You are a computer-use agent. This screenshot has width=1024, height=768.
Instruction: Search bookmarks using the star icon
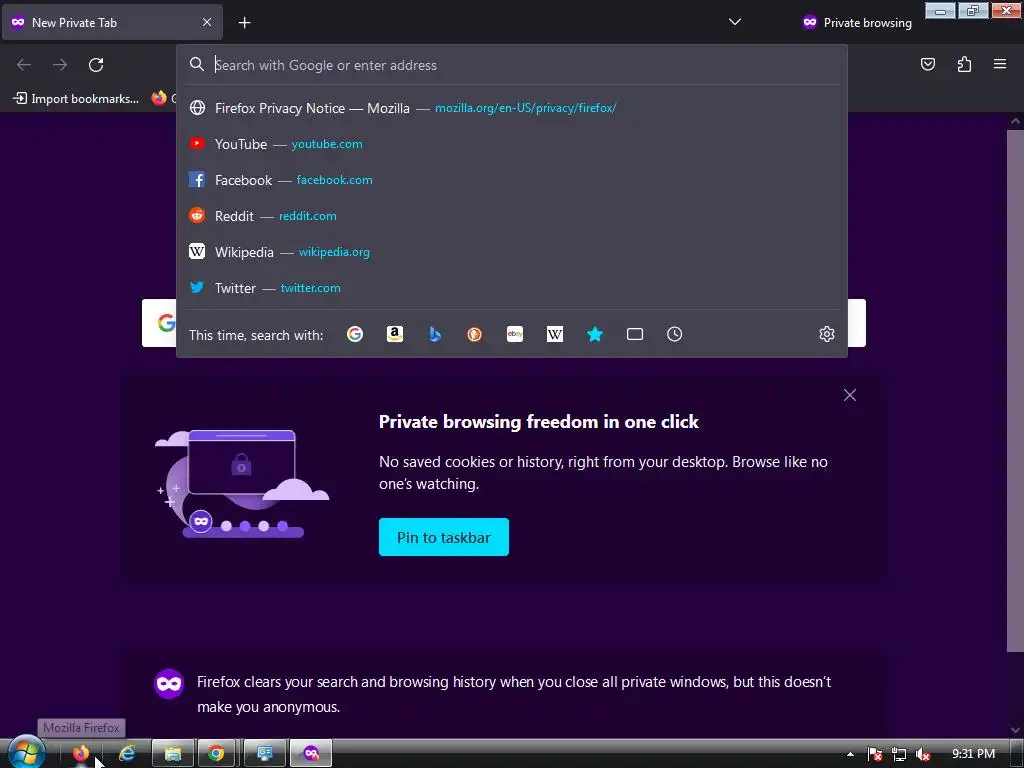[595, 334]
